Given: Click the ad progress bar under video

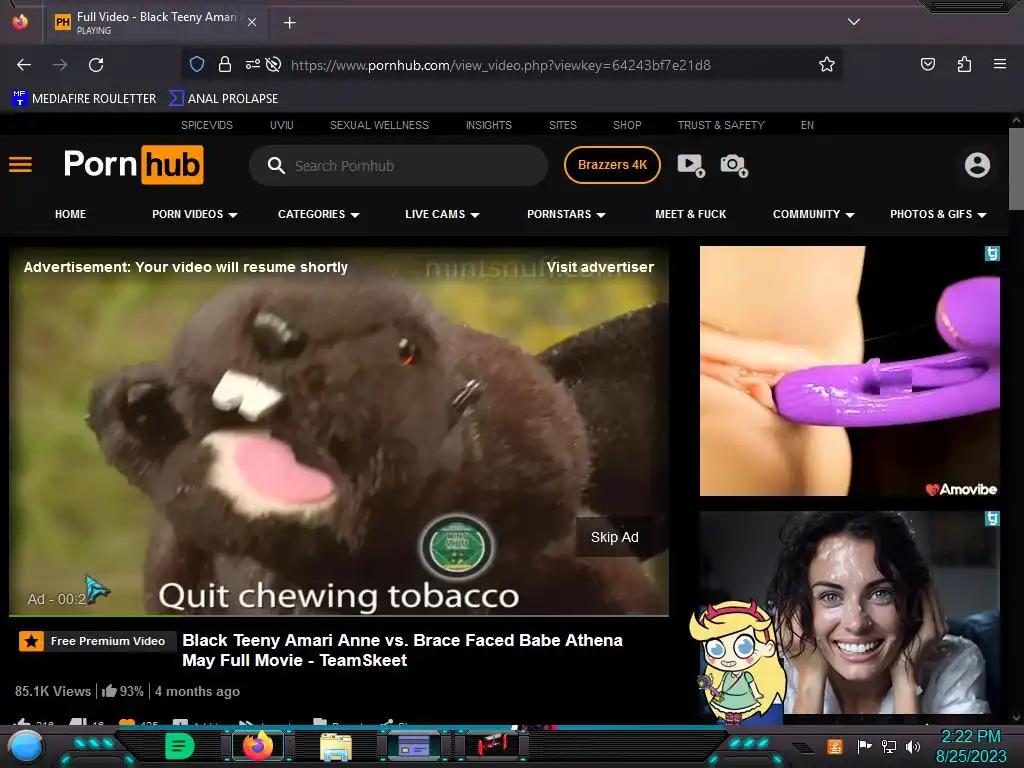Looking at the screenshot, I should [339, 615].
